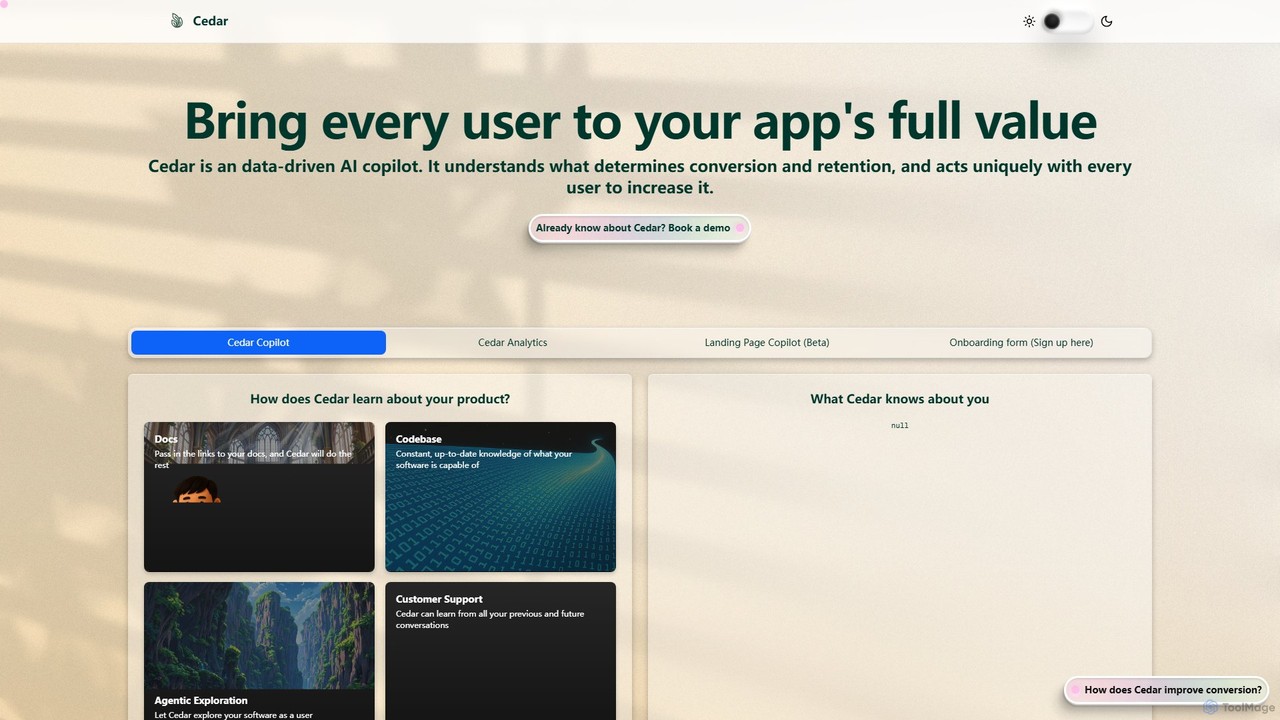Ask "How does Cedar improve conversion?"
1280x720 pixels.
coord(1166,690)
